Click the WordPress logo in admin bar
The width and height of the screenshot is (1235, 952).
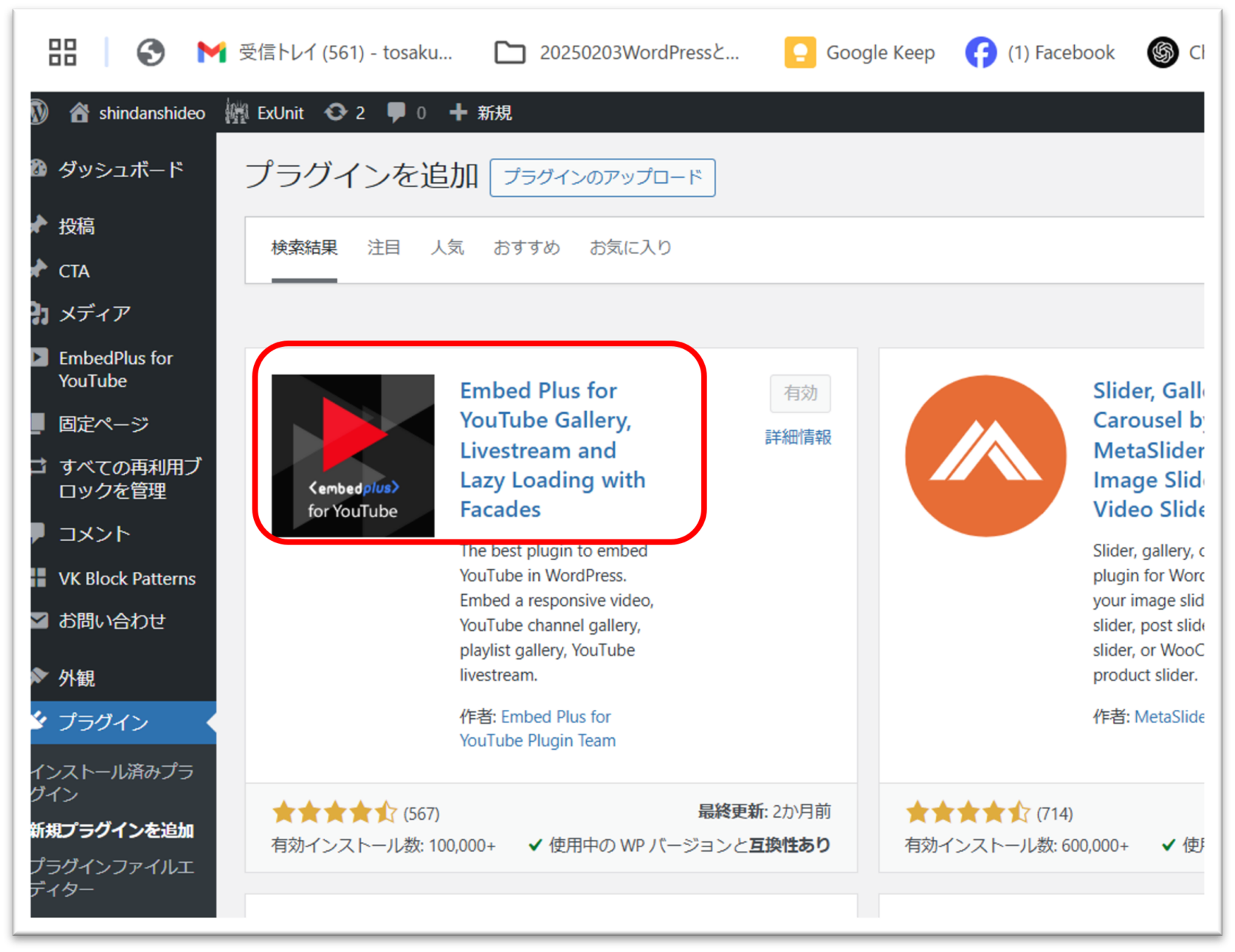click(39, 112)
